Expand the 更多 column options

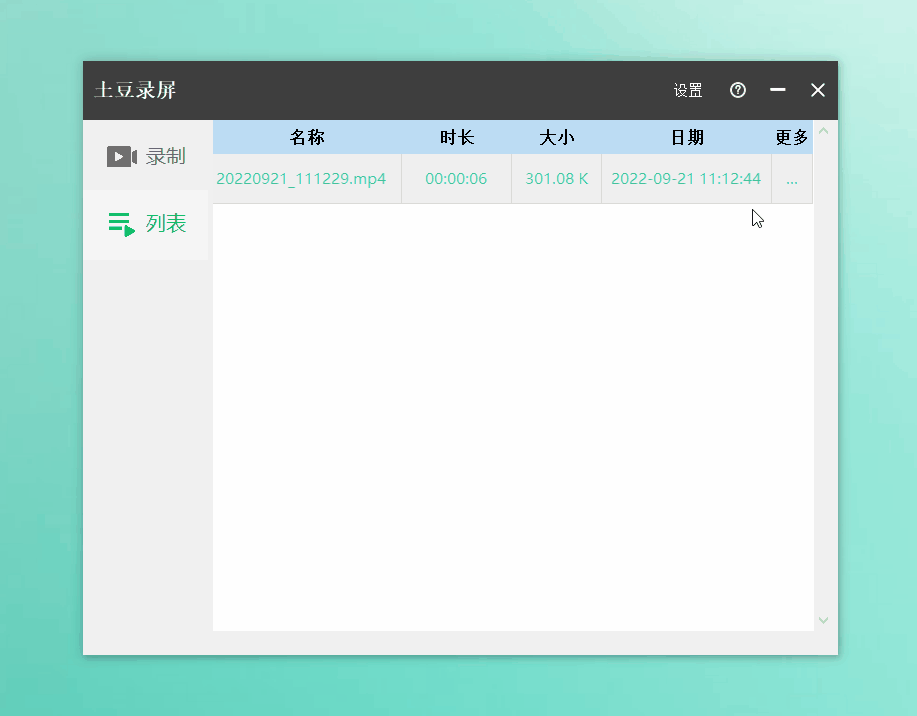791,137
